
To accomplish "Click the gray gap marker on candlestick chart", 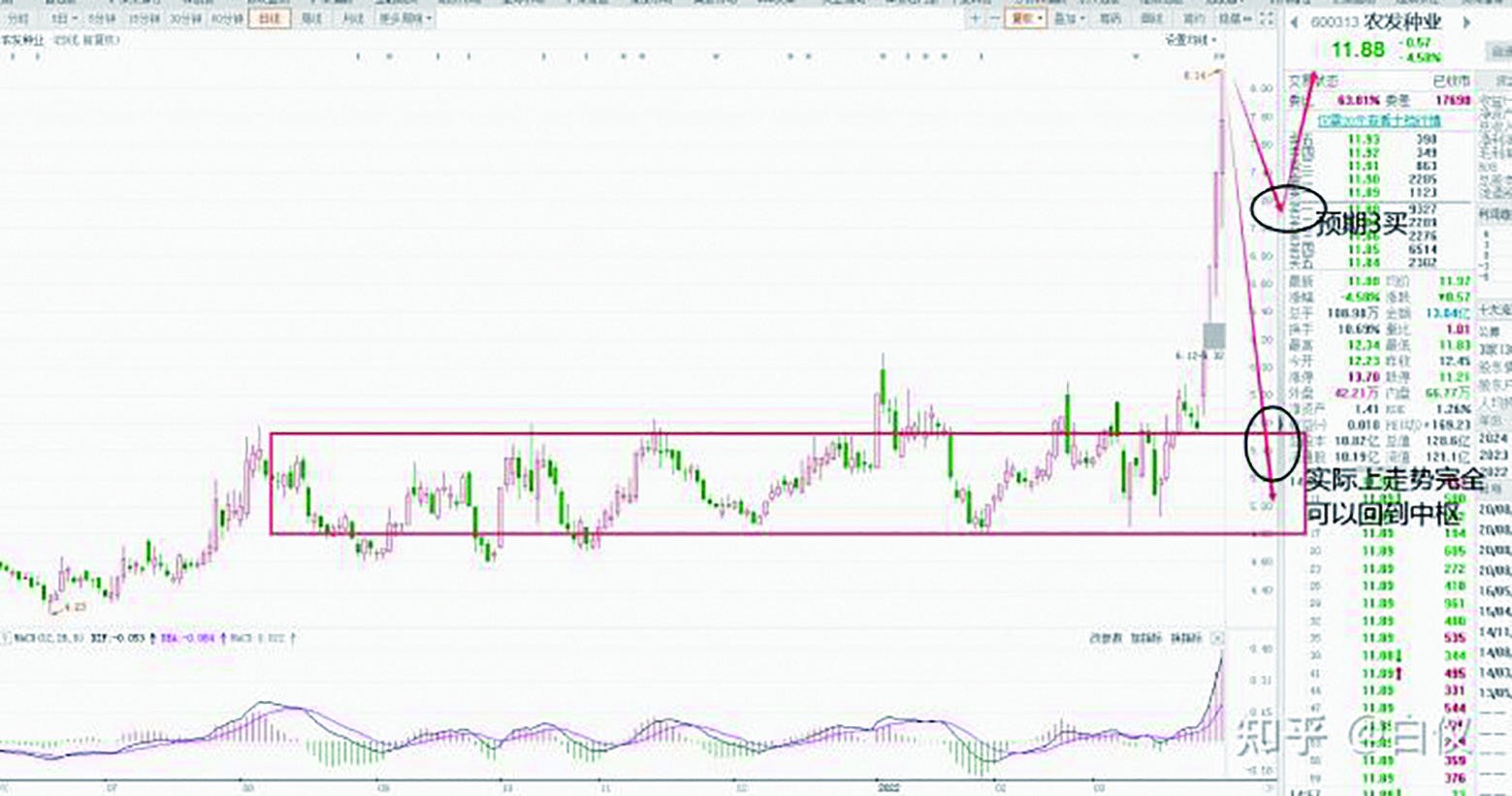I will tap(1214, 336).
